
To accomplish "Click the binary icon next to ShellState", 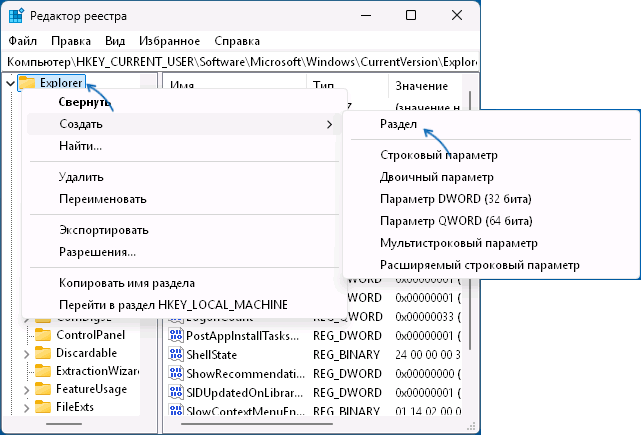I will tap(176, 354).
